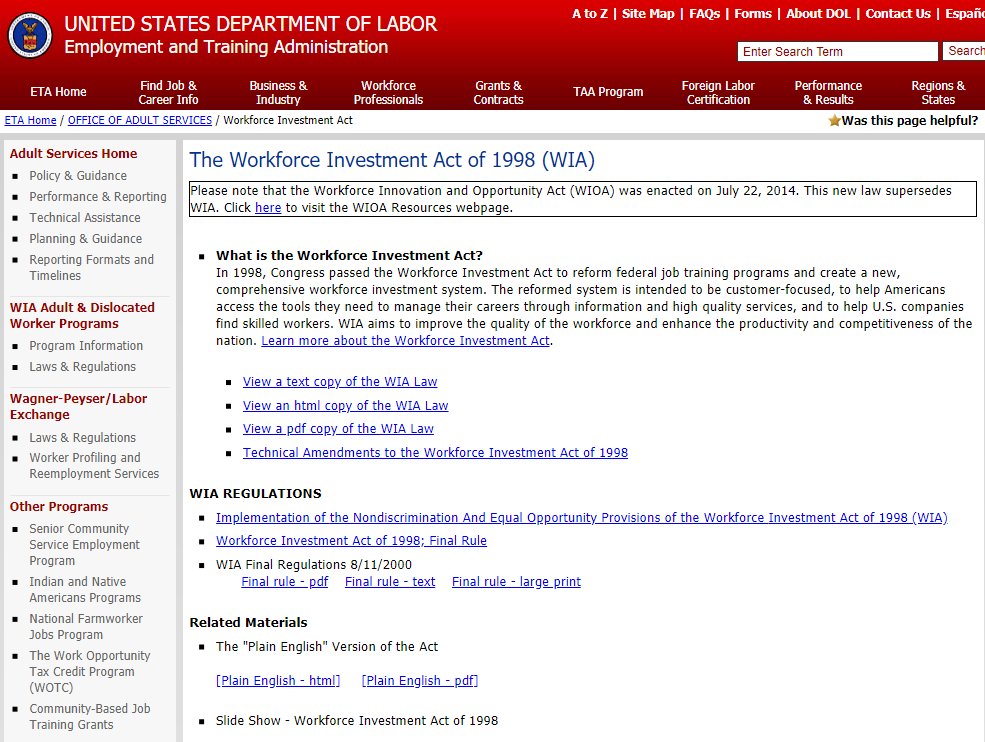Click the star icon beside Was this page helpful
This screenshot has height=742, width=985.
(x=834, y=121)
